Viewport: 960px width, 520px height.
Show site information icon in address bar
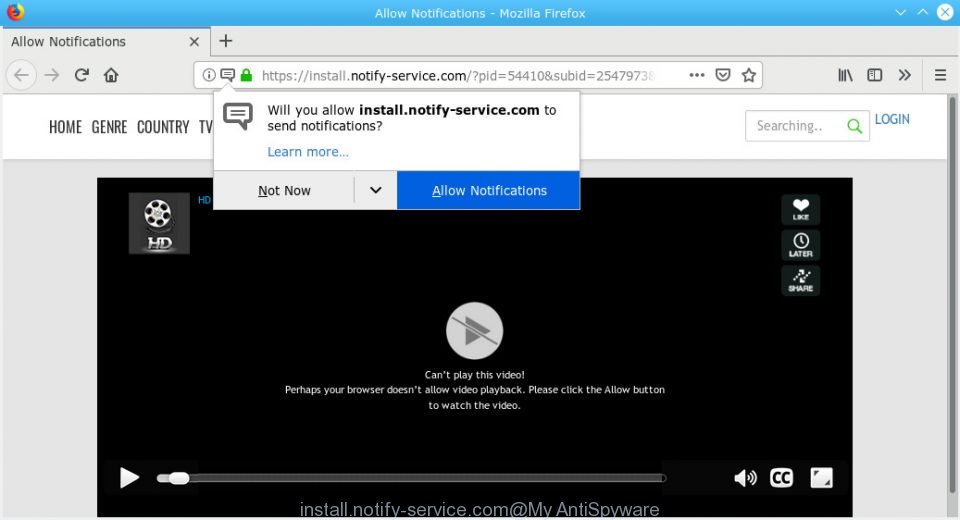[209, 75]
